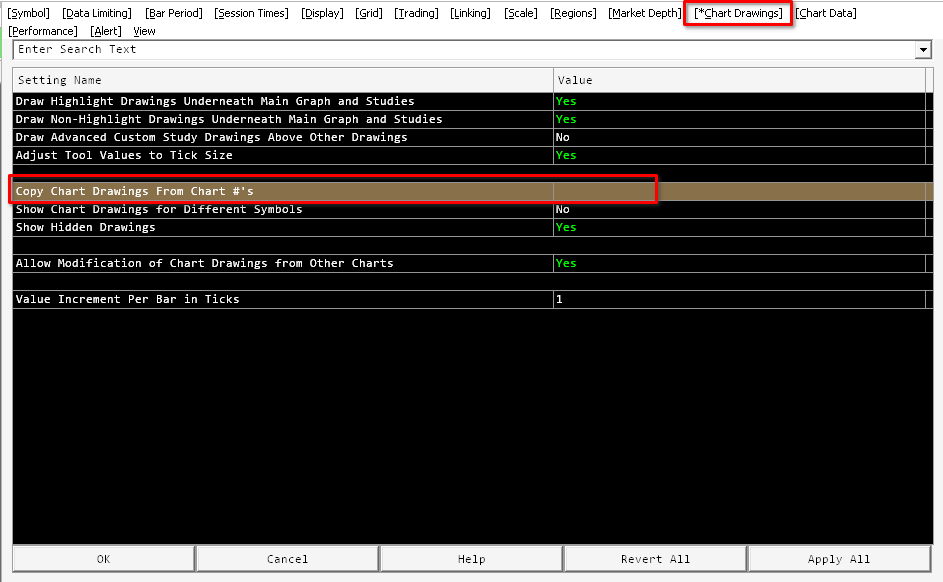
Task: Confirm settings with the OK button
Action: pyautogui.click(x=103, y=559)
